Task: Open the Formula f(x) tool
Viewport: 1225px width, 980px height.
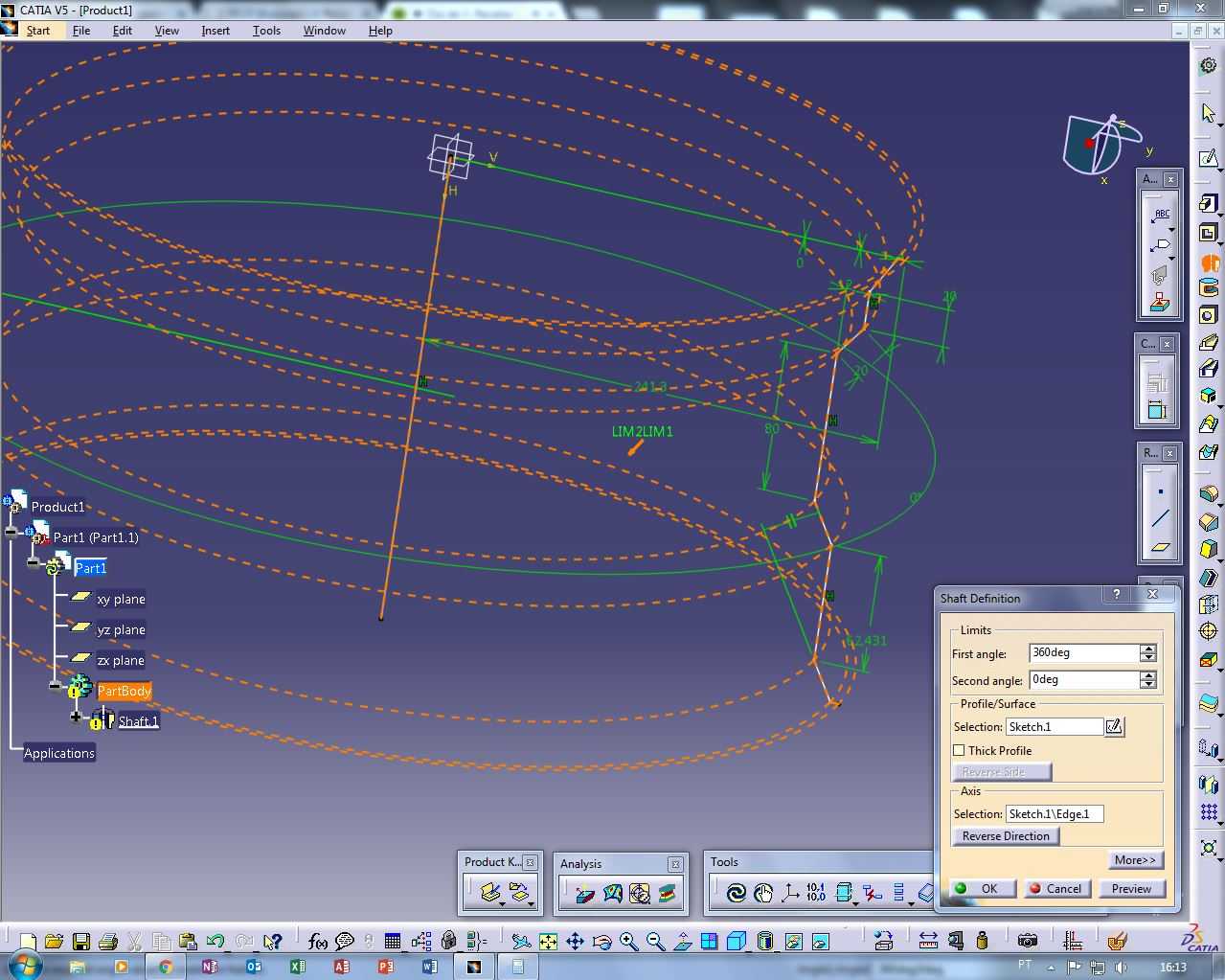Action: pos(318,942)
